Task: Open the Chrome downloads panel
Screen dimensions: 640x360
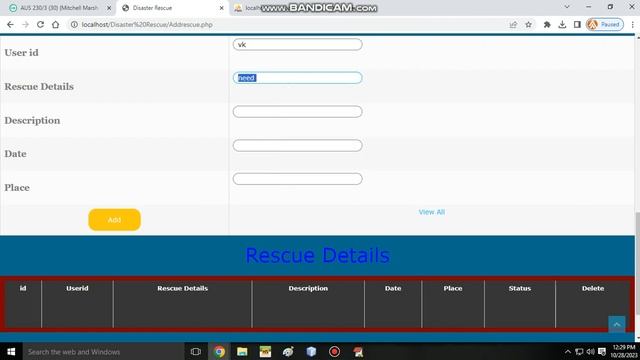Action: point(562,24)
